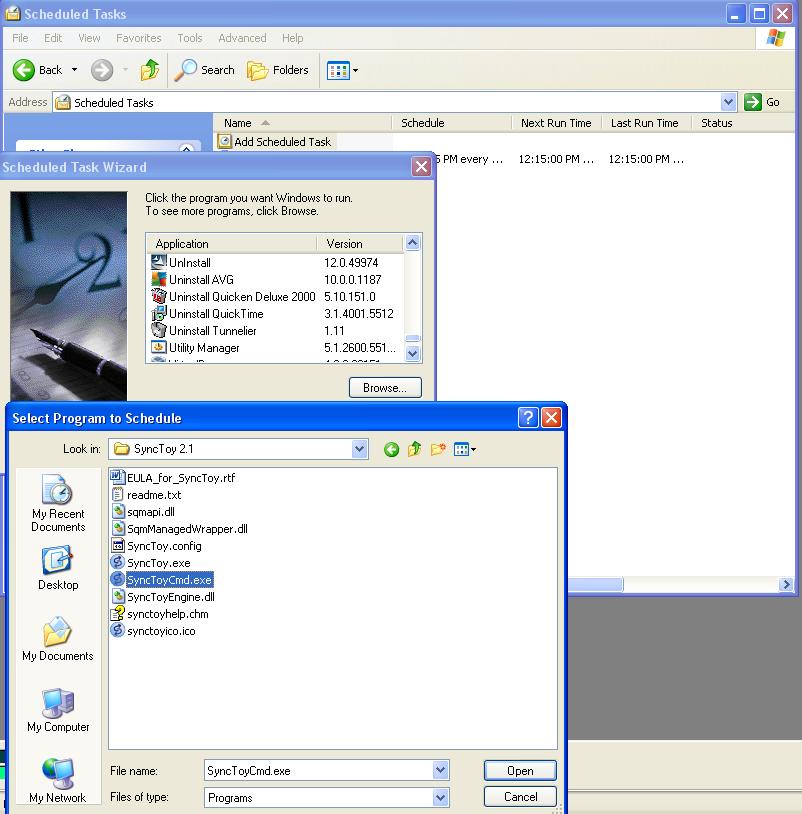802x814 pixels.
Task: Go up one level in file dialog
Action: (x=414, y=450)
